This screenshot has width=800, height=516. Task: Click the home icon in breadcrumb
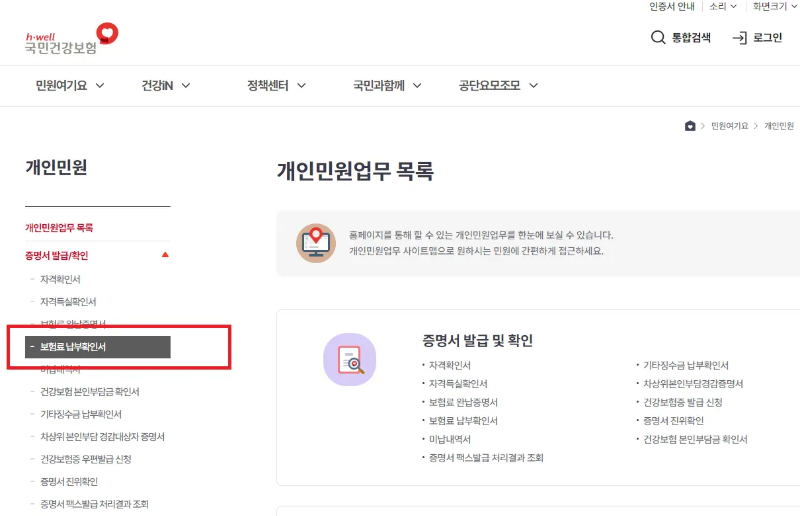click(x=690, y=126)
